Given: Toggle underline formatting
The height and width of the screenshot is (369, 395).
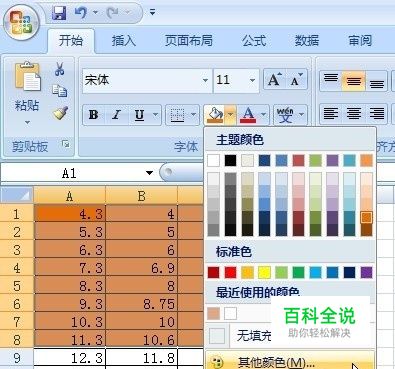Looking at the screenshot, I should (x=139, y=115).
